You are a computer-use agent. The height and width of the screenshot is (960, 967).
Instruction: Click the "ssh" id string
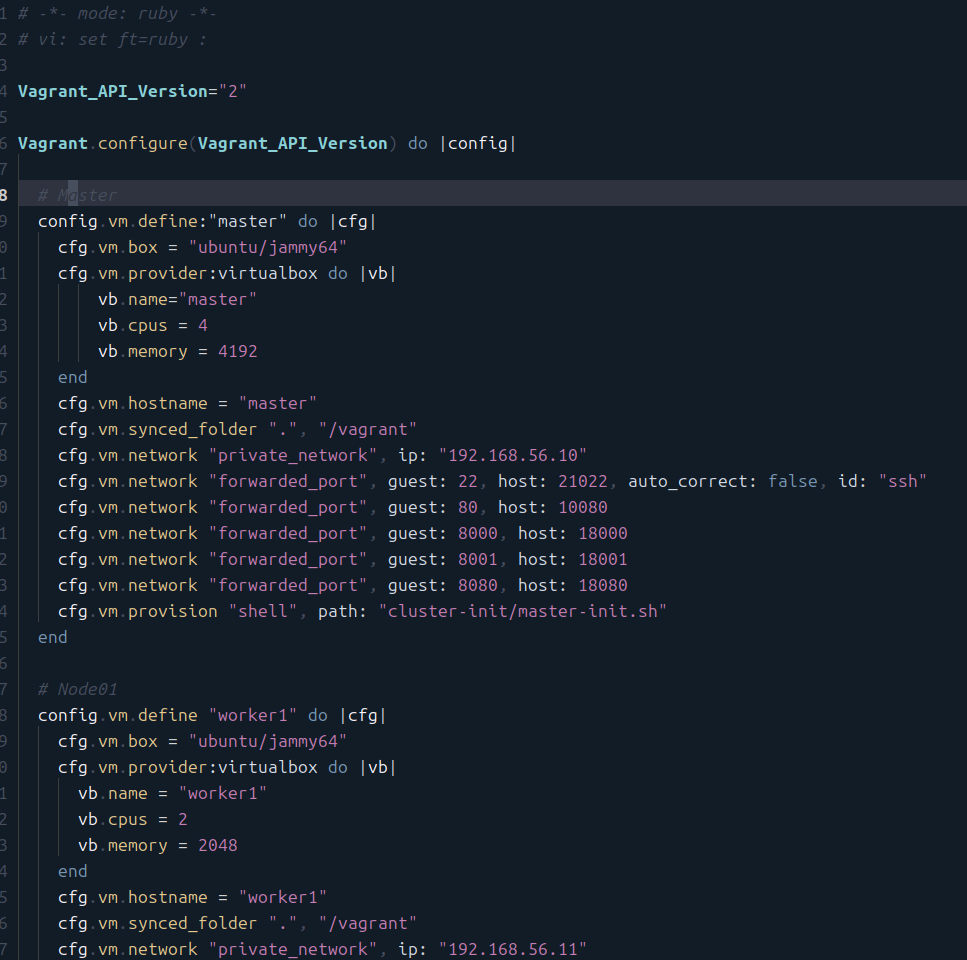pyautogui.click(x=902, y=481)
